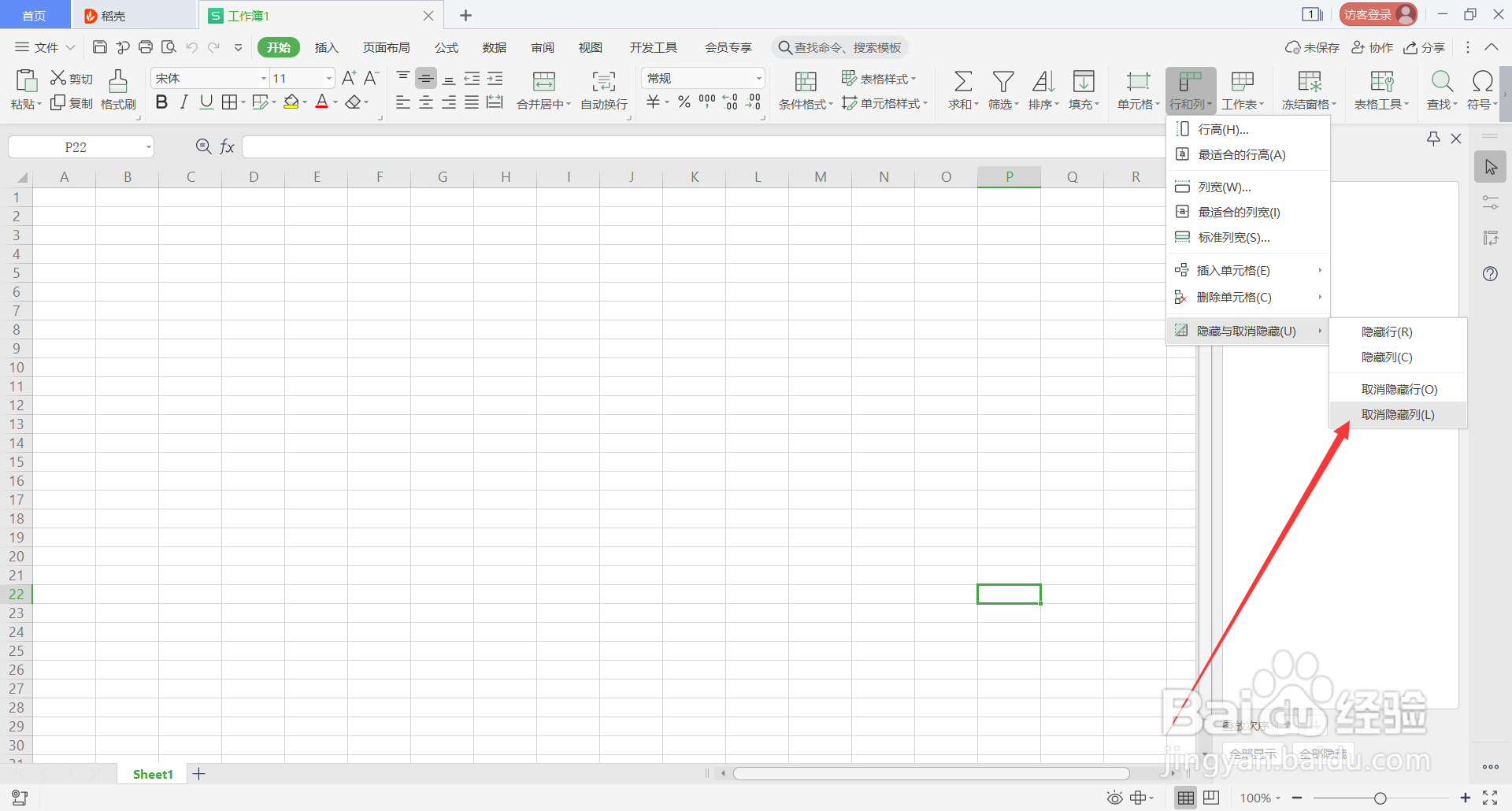This screenshot has width=1512, height=811.
Task: Click the Symbol (符号) omega icon
Action: [x=1482, y=81]
